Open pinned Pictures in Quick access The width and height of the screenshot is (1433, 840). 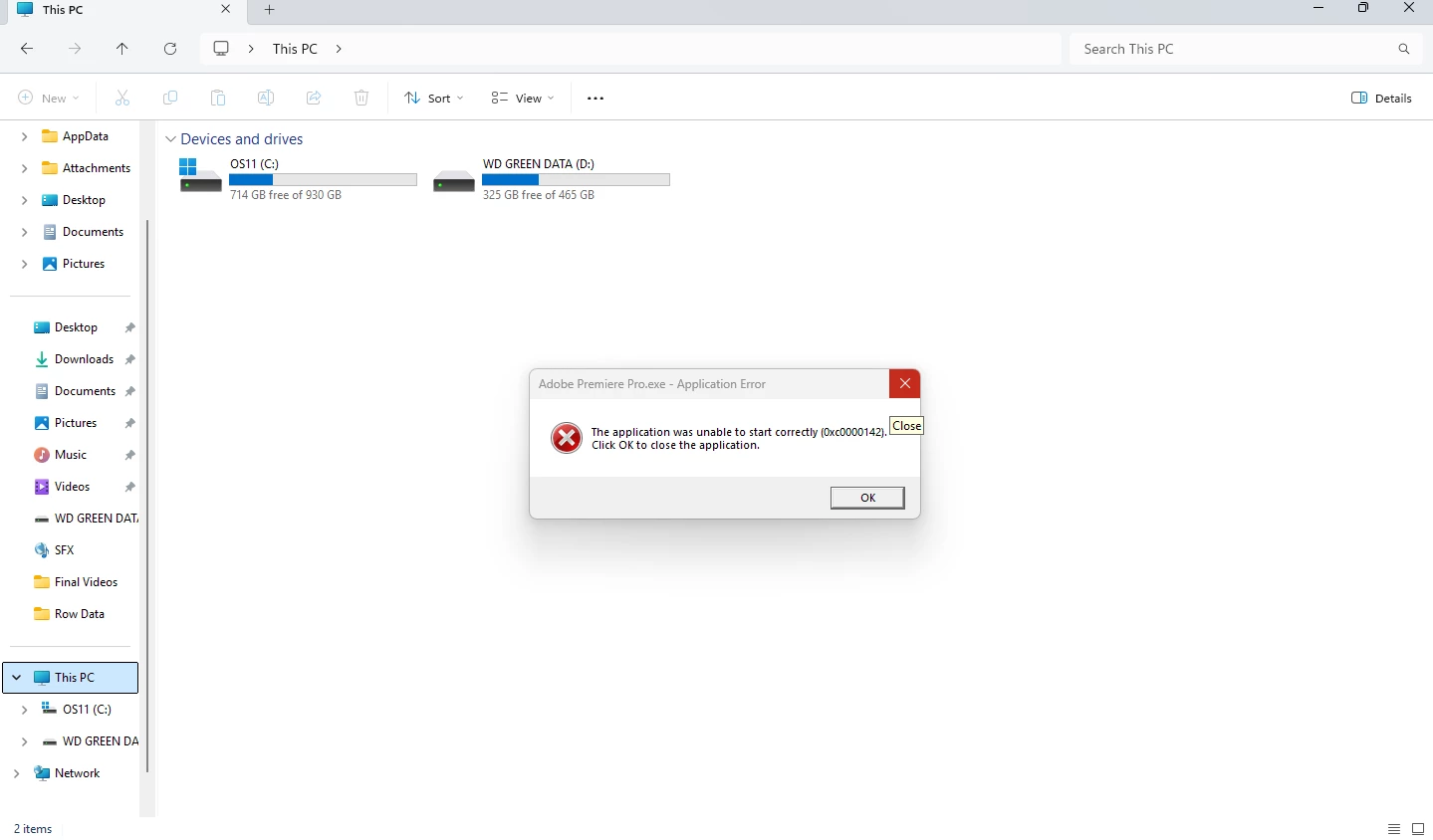point(76,423)
